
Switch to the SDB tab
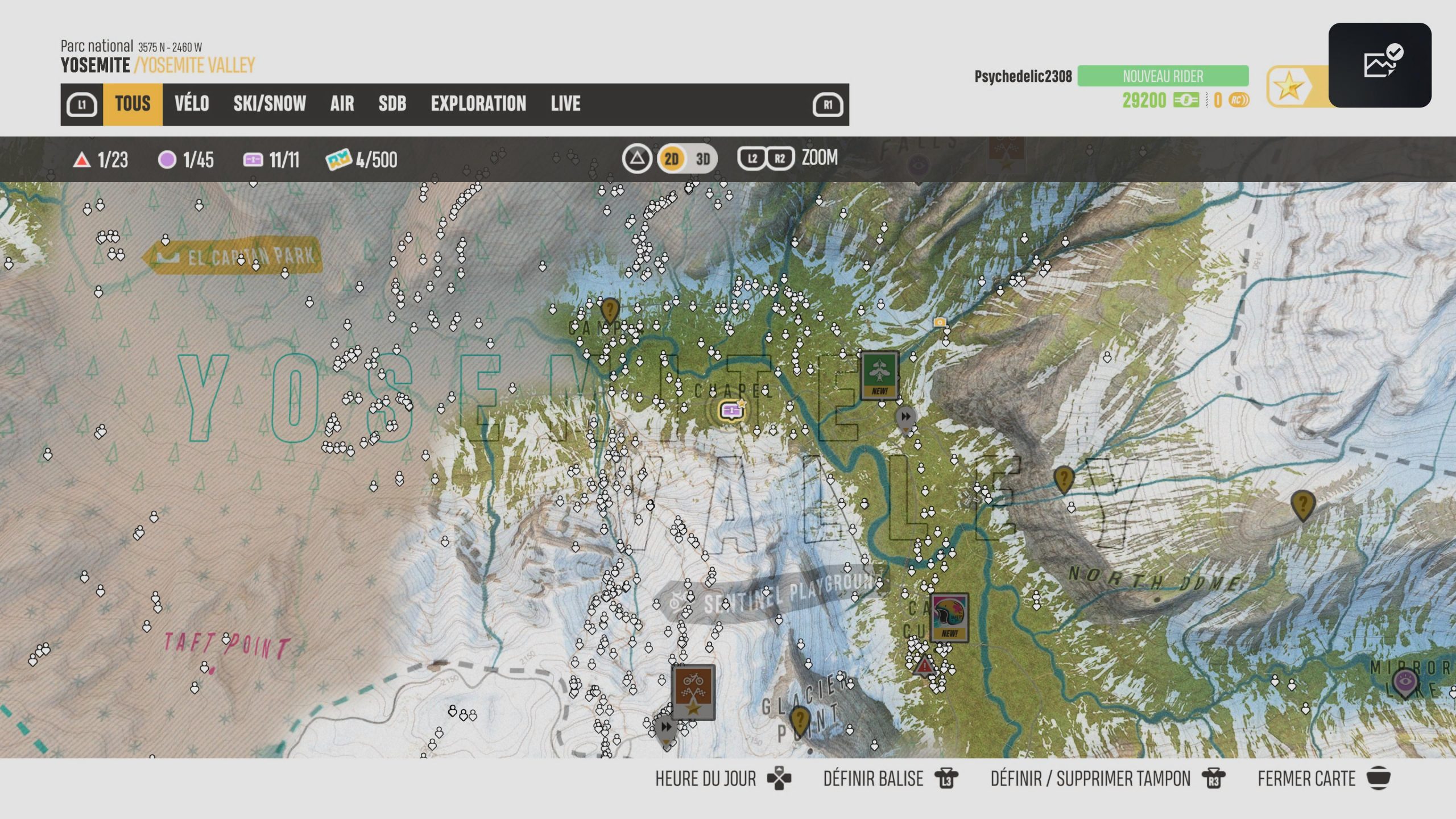(392, 104)
